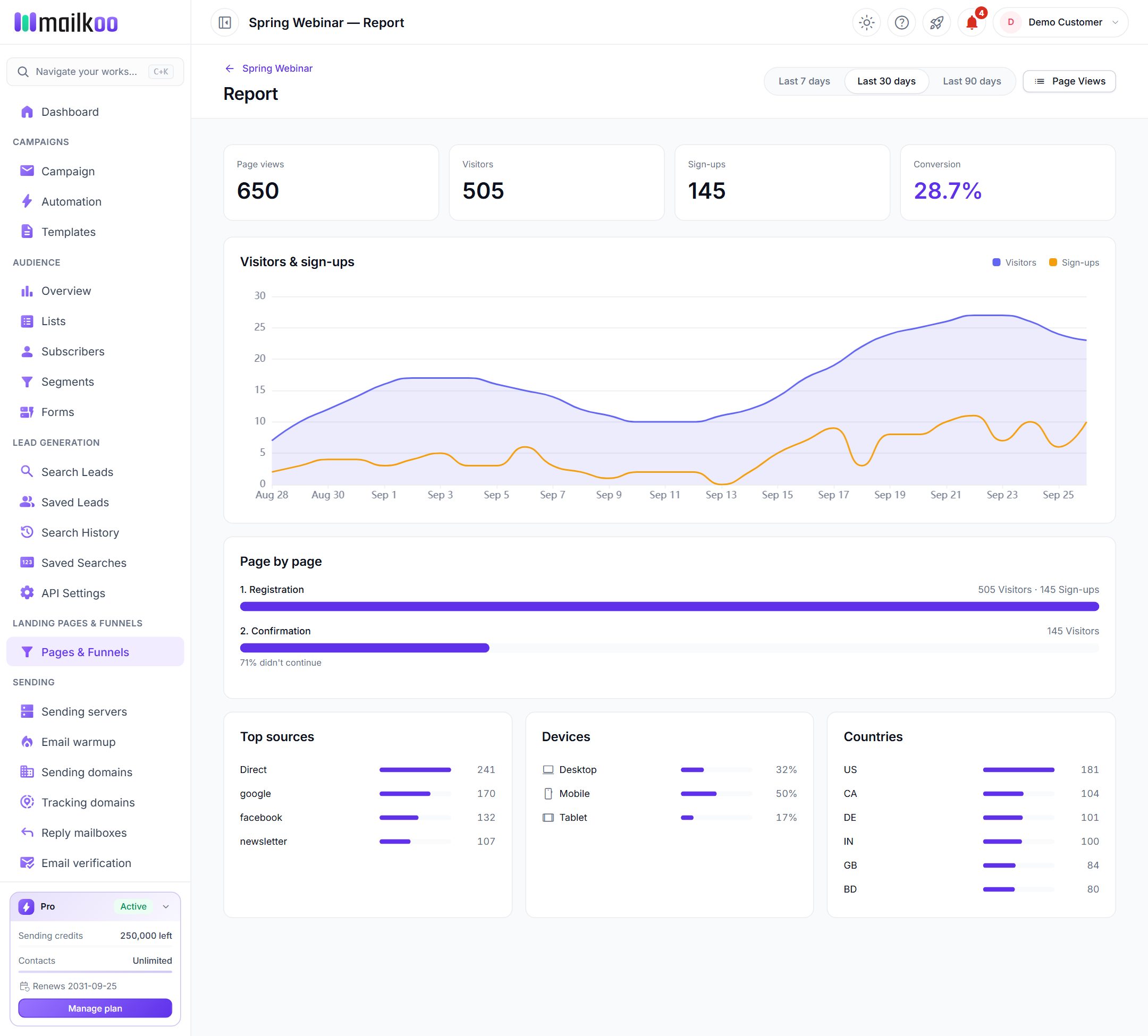
Task: Go back via Spring Webinar link
Action: point(269,69)
